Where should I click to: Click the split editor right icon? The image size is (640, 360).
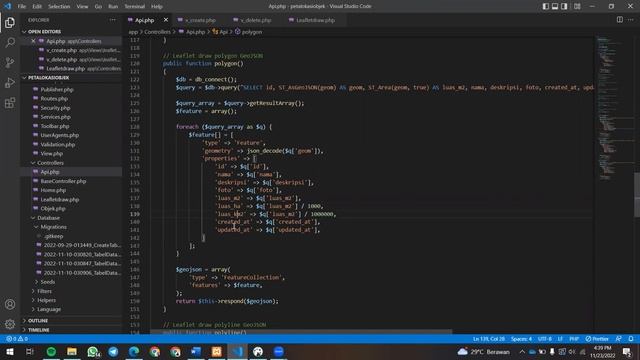coord(620,20)
